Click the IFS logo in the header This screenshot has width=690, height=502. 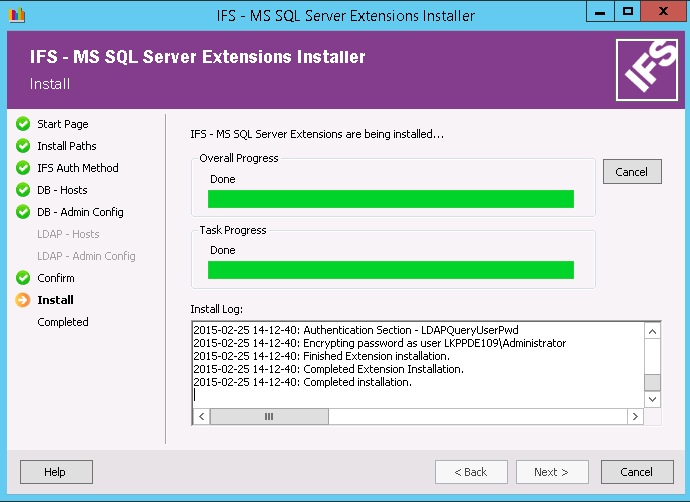[645, 69]
